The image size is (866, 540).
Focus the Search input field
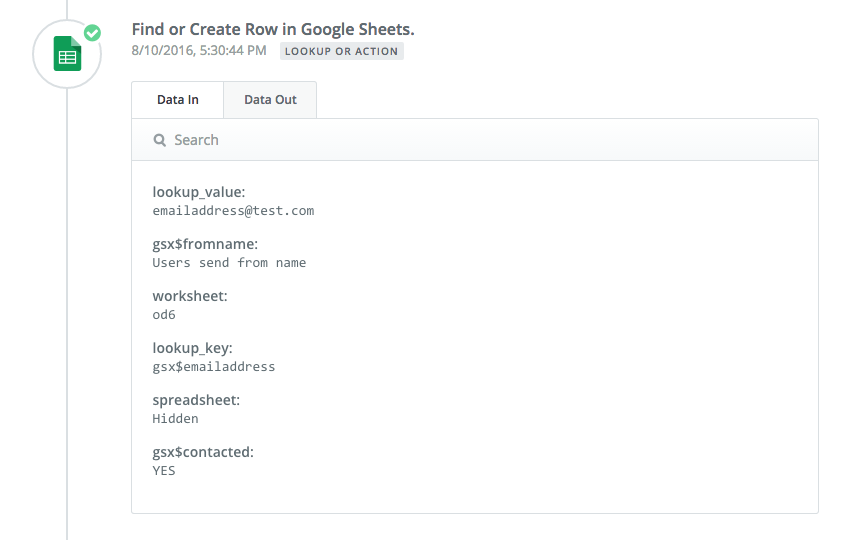coord(475,140)
